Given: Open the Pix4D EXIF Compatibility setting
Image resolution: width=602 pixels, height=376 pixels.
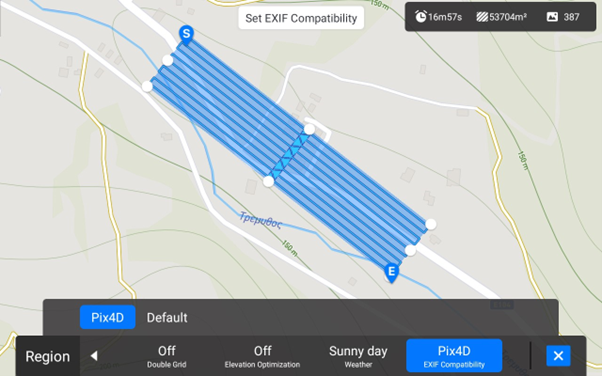Looking at the screenshot, I should tap(454, 356).
